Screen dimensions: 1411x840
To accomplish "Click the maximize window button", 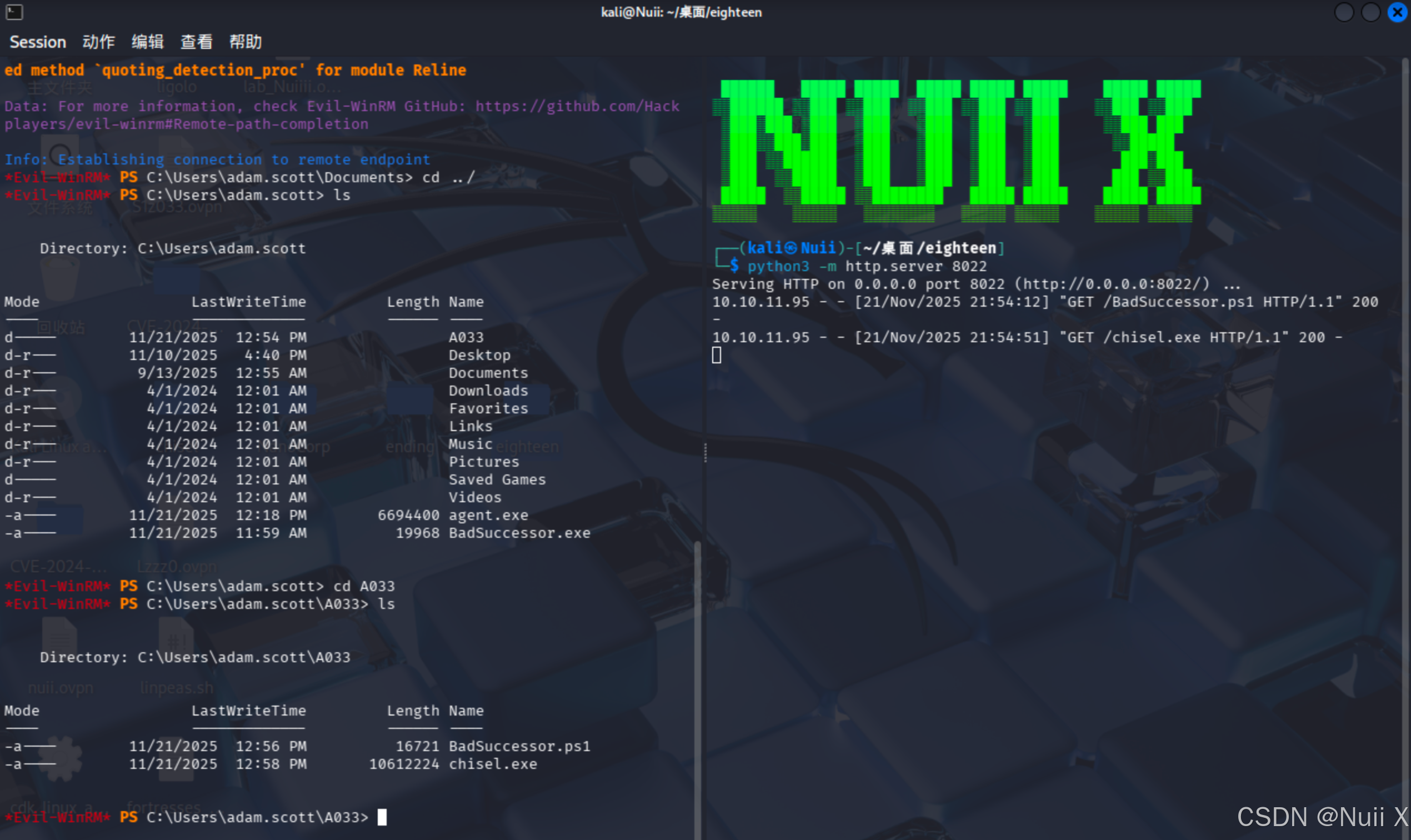I will [x=1370, y=12].
